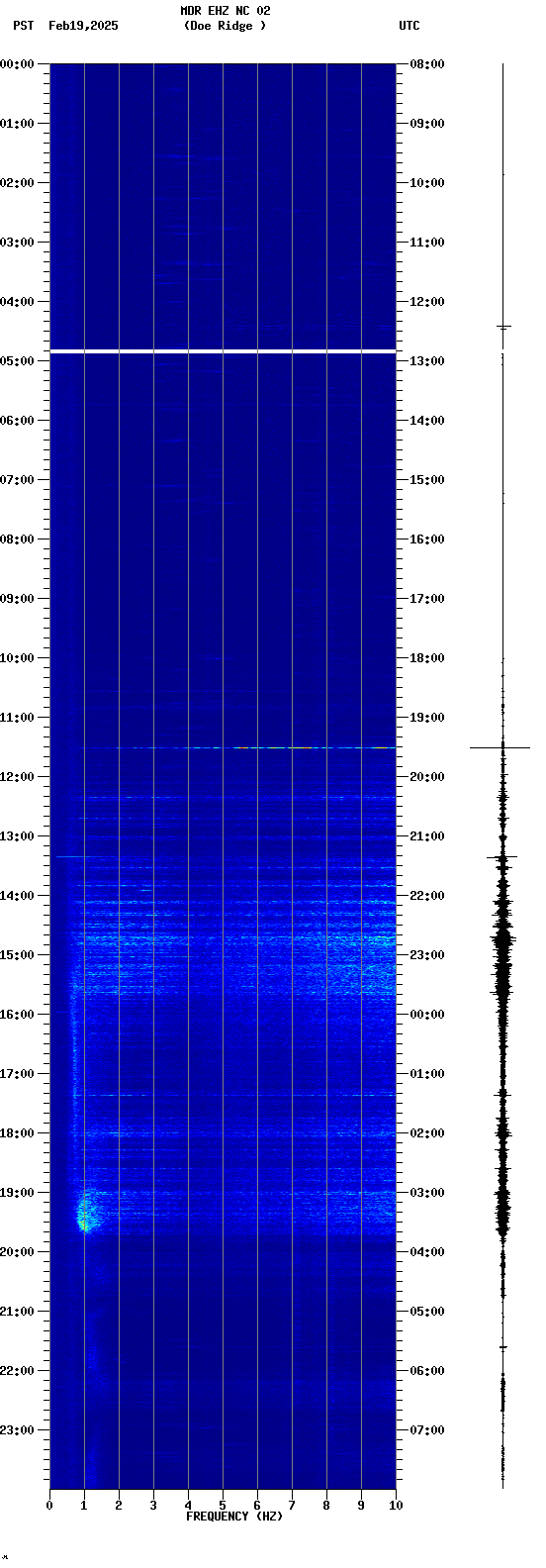Image resolution: width=546 pixels, height=1568 pixels.
Task: Click the PST time label '15:00'
Action: coord(18,955)
